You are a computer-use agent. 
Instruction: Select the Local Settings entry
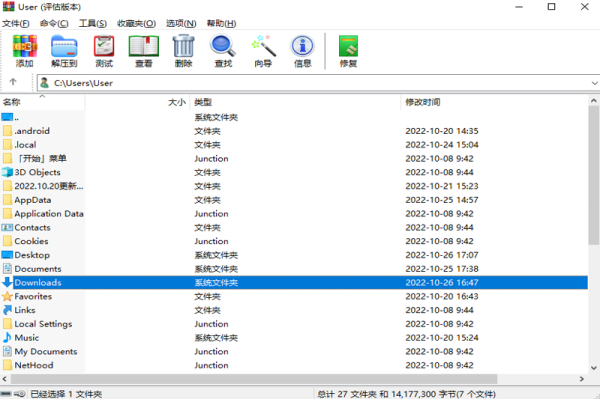(43, 324)
